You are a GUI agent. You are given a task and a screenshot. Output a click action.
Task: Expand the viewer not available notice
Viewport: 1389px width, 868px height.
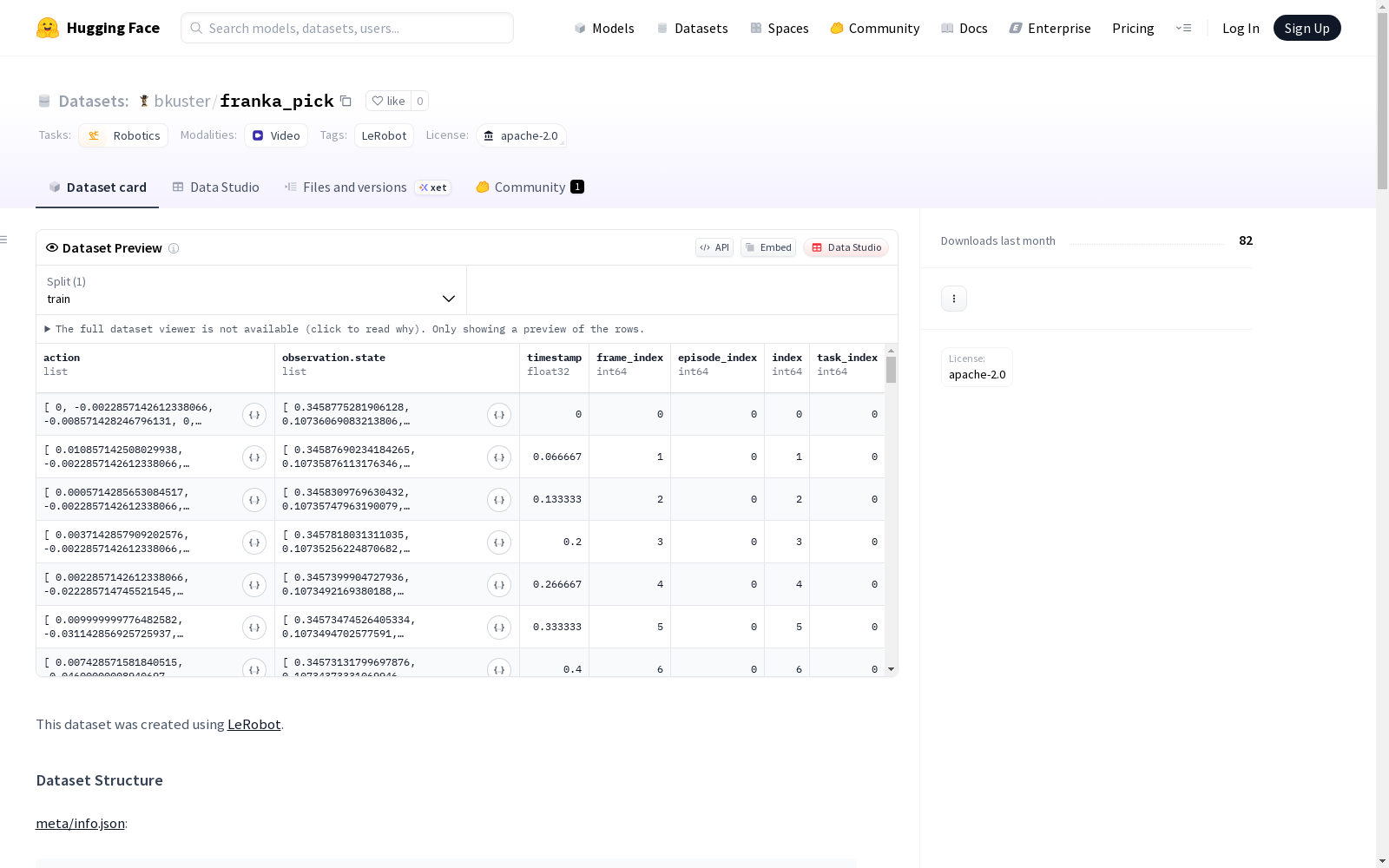(x=345, y=329)
